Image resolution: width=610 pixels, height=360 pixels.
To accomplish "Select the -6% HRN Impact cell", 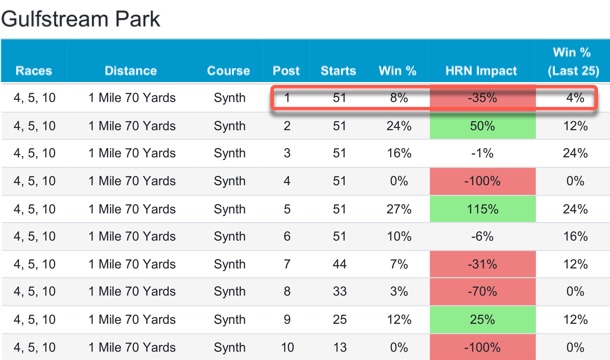I will [x=482, y=236].
